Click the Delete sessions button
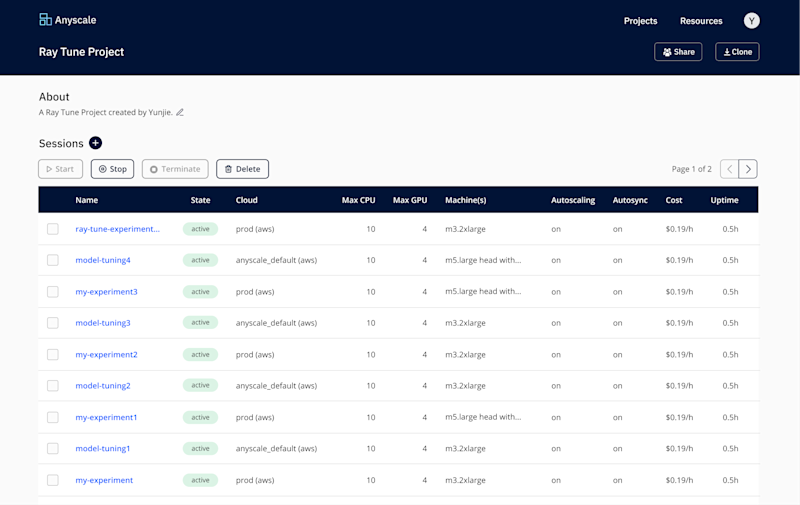This screenshot has width=800, height=505. click(242, 169)
